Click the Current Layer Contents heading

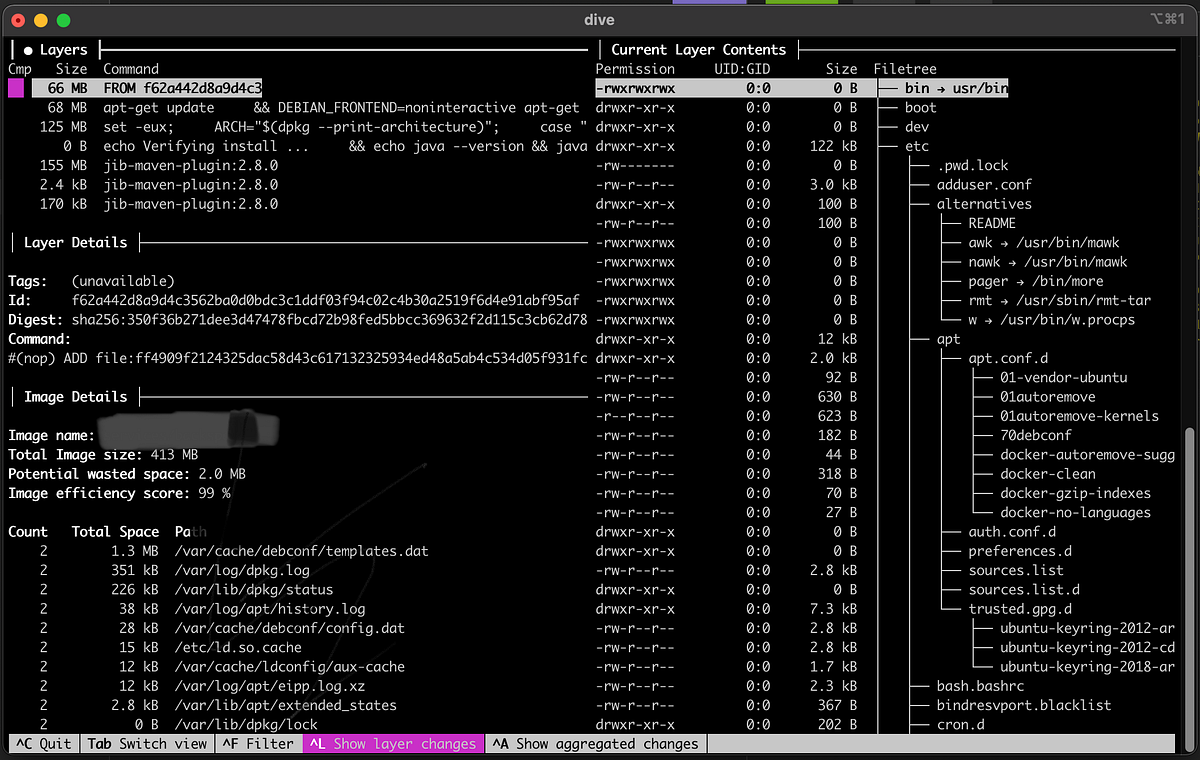point(698,49)
